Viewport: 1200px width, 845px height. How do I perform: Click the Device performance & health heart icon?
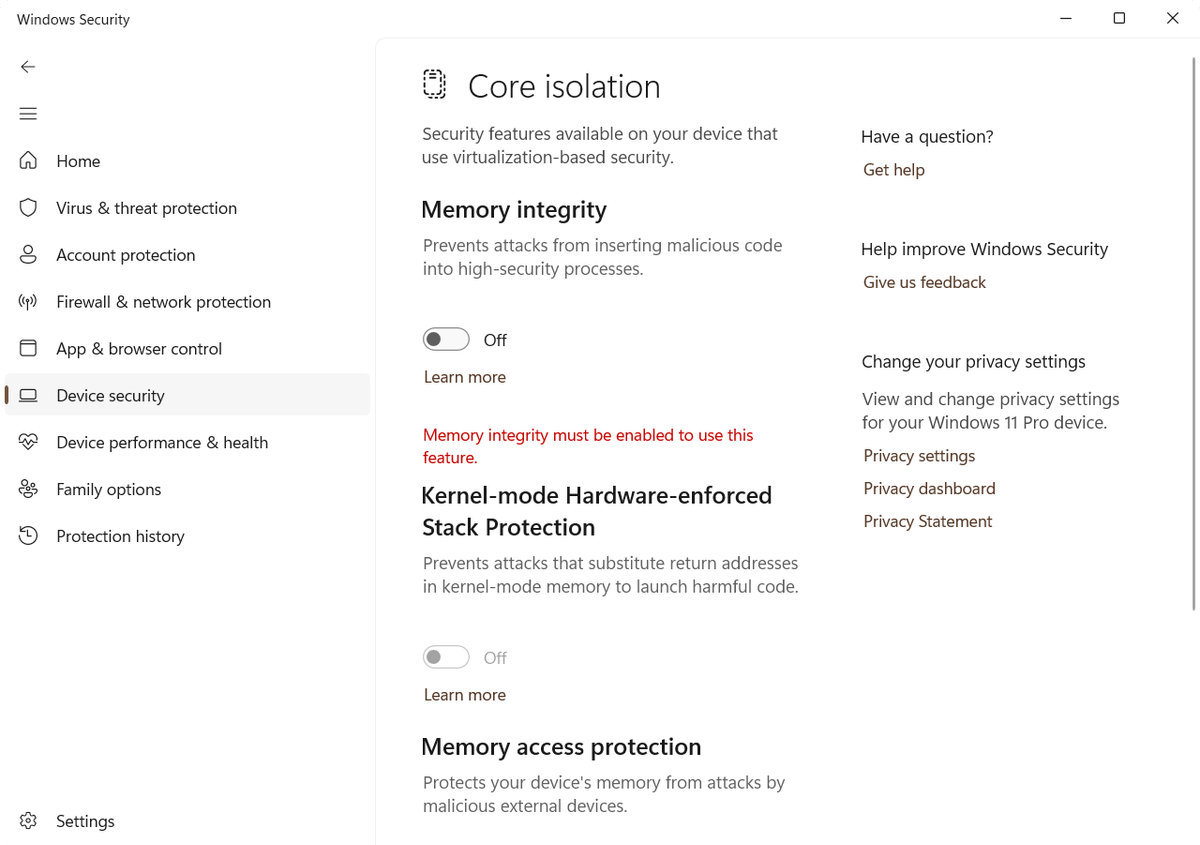pyautogui.click(x=28, y=442)
